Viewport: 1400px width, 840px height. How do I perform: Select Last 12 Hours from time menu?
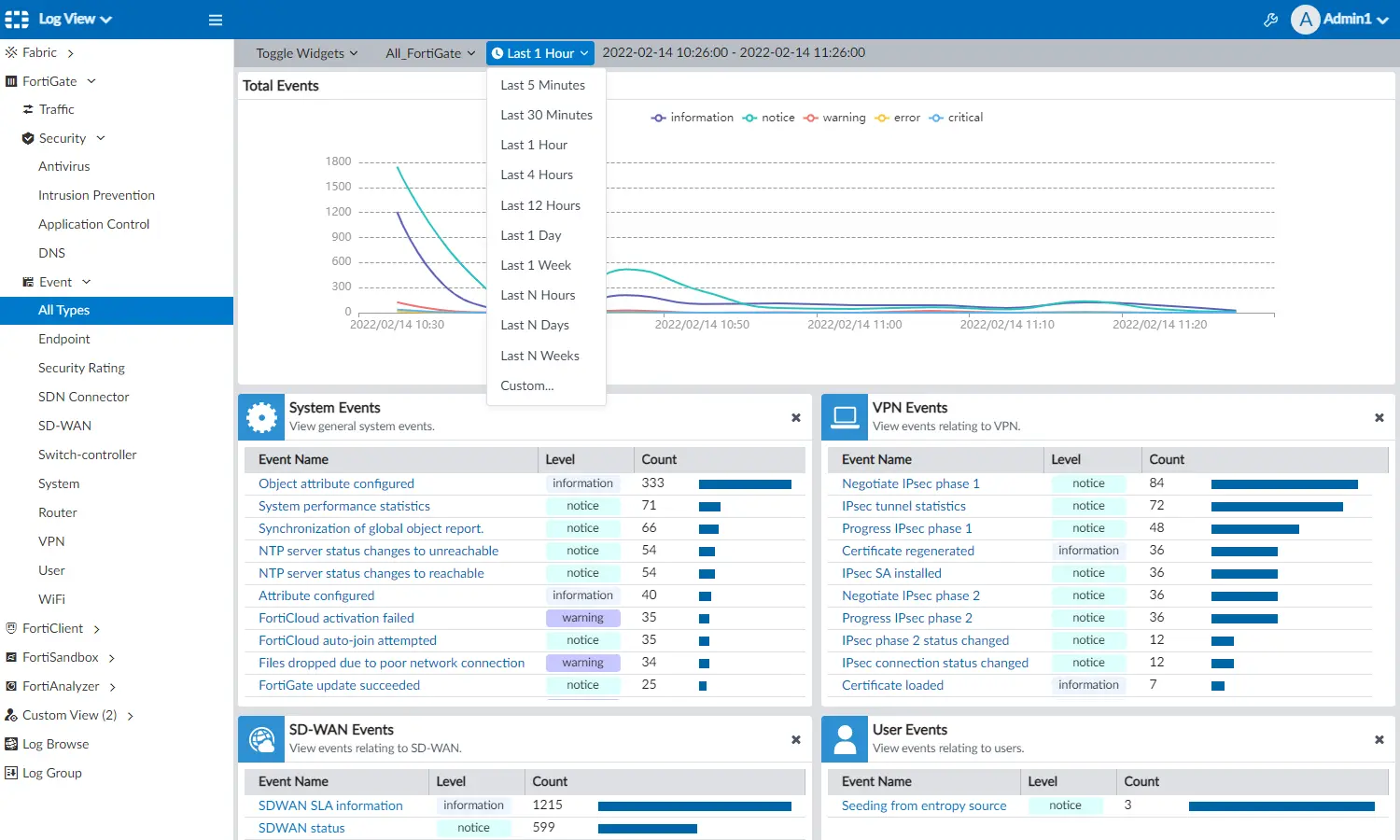[x=540, y=205]
